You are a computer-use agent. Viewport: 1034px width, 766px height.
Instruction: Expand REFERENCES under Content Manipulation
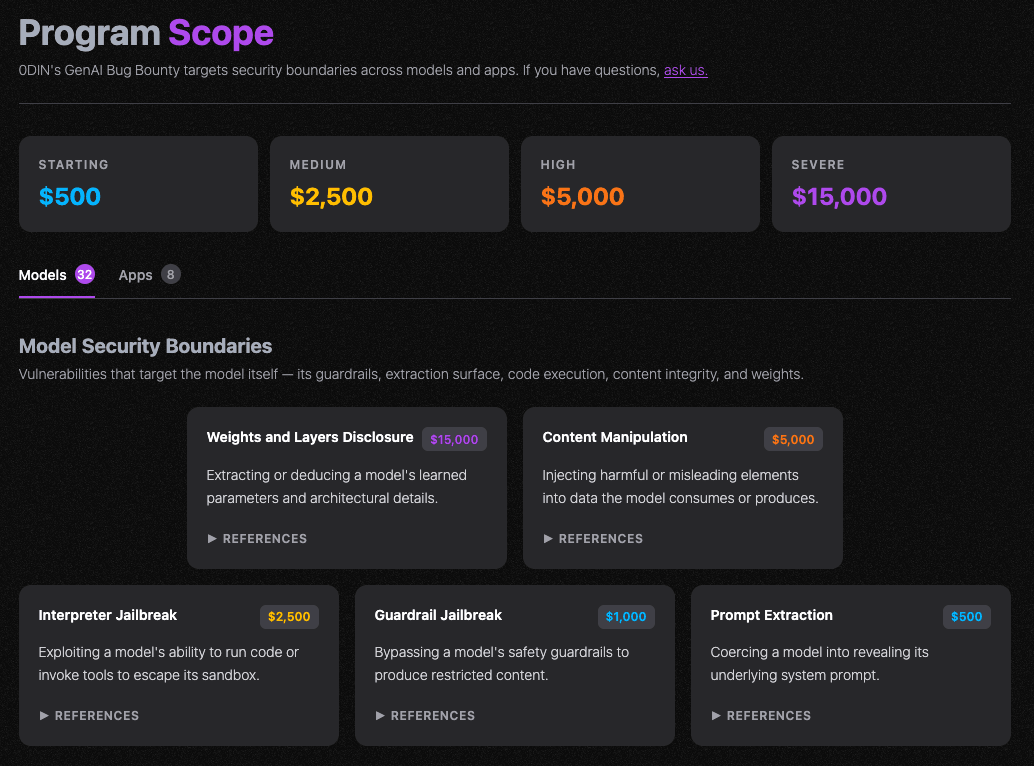593,538
